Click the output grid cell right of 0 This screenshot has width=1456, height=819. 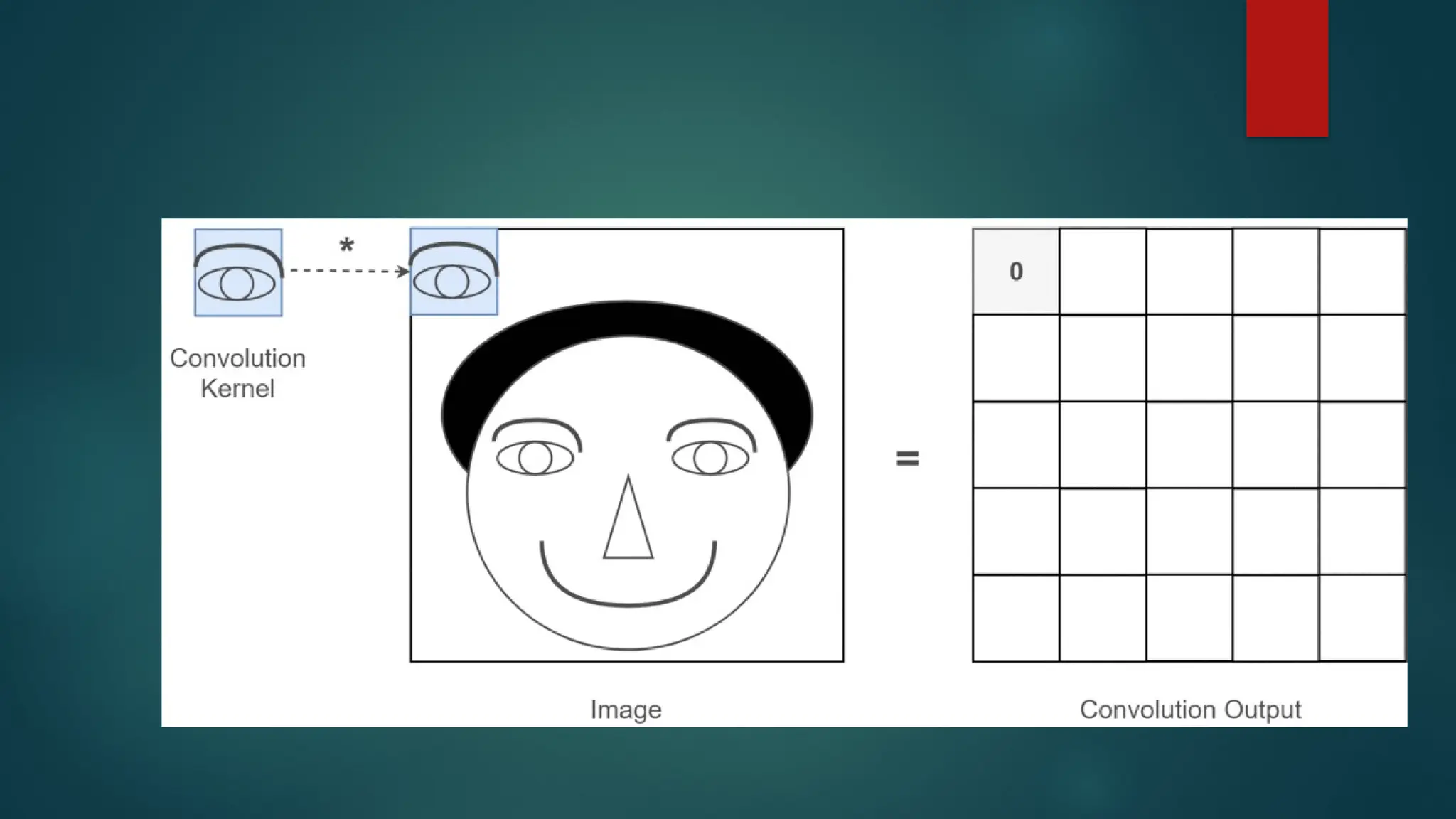pos(1103,272)
